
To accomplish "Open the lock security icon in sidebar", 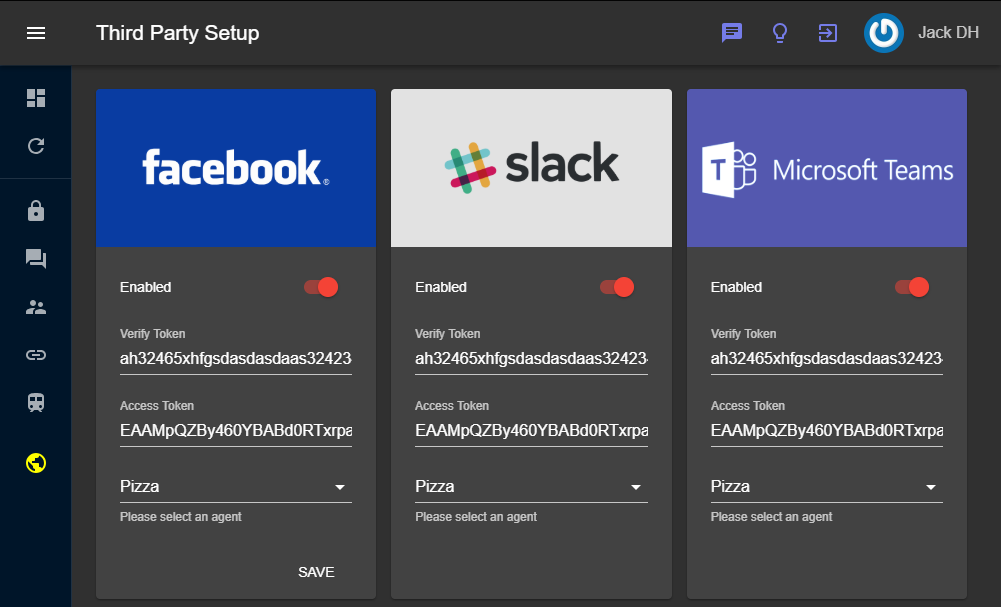I will click(36, 211).
